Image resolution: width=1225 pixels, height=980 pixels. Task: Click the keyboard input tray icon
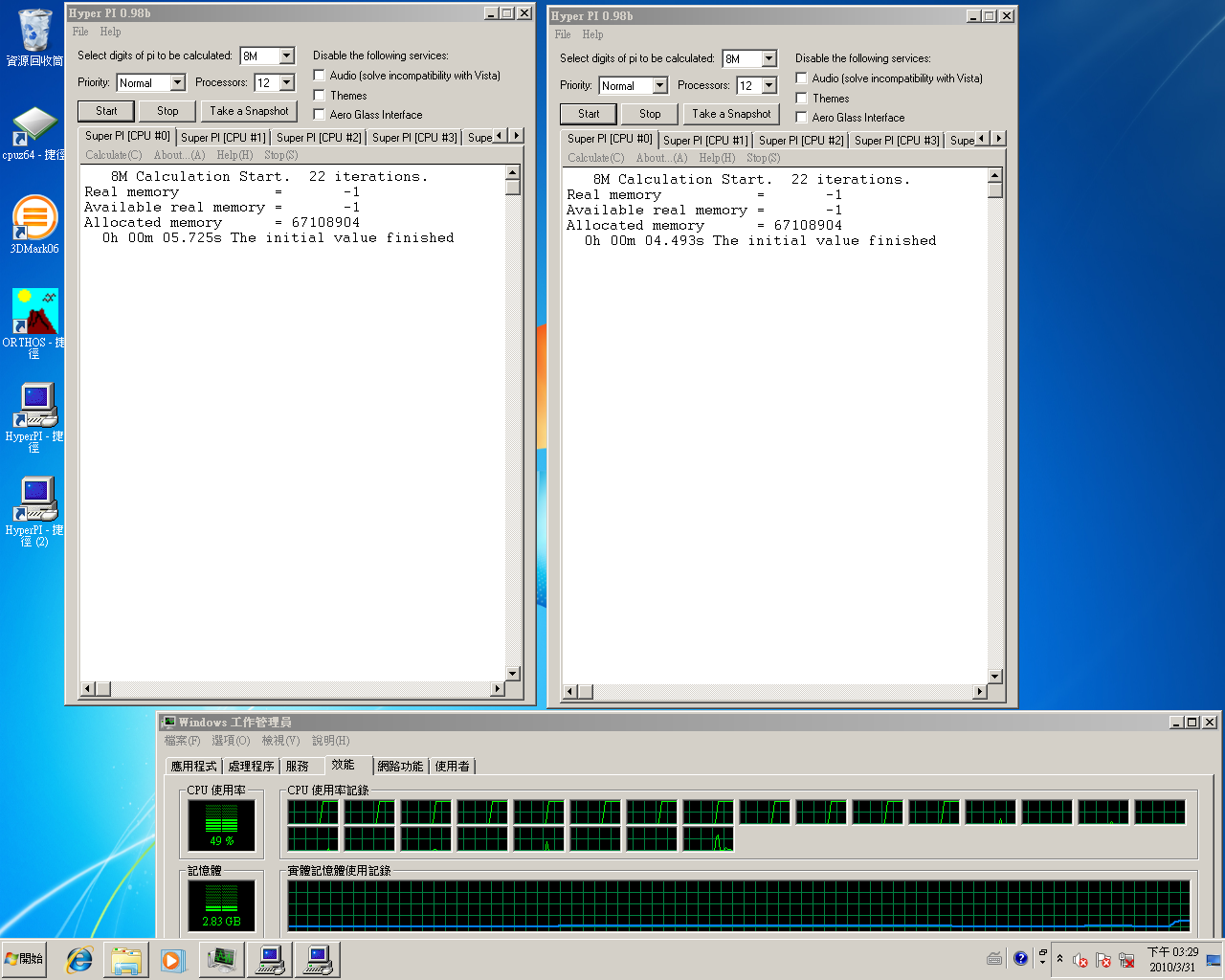(x=994, y=959)
